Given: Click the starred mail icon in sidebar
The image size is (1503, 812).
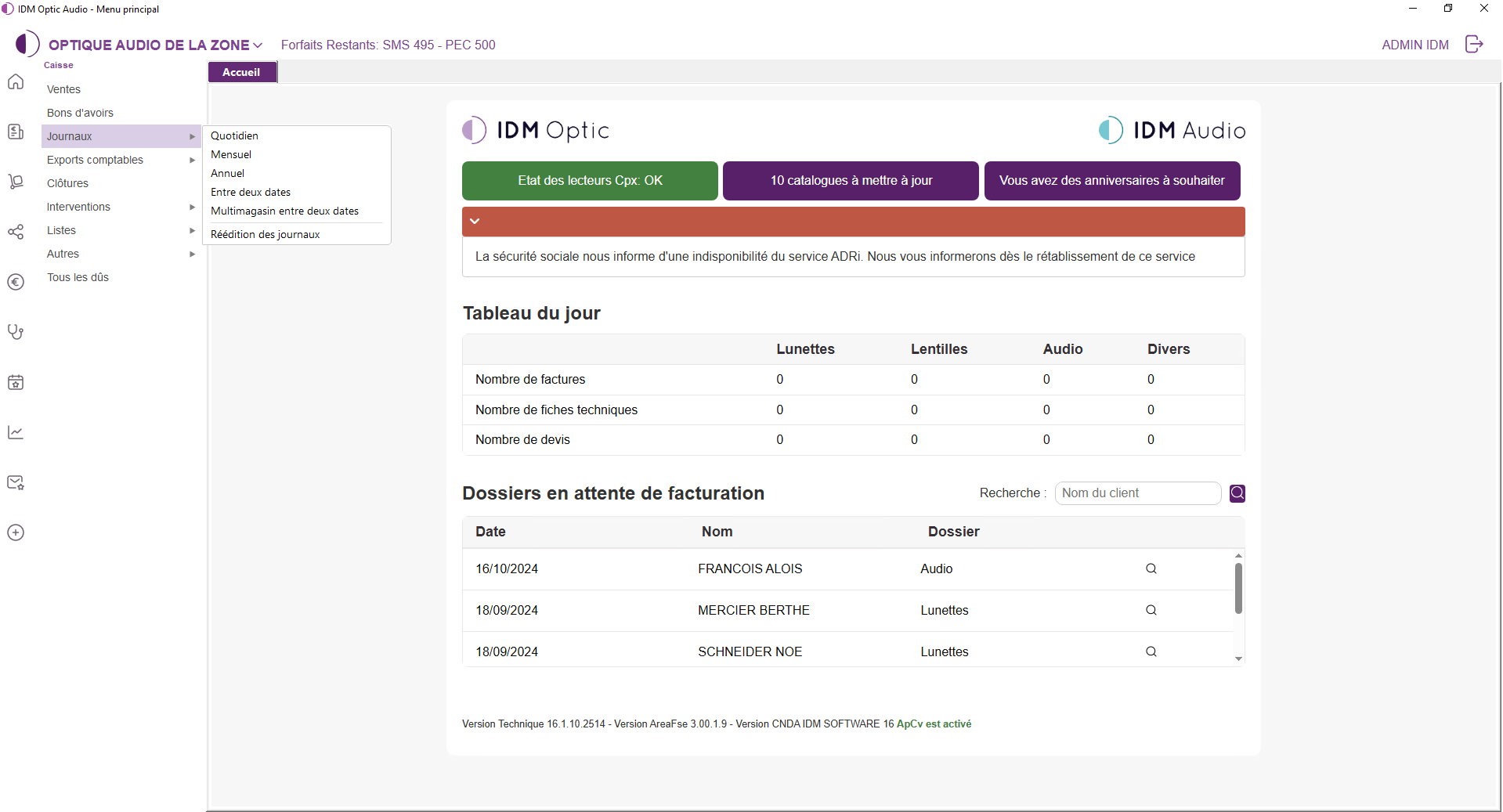Looking at the screenshot, I should (16, 482).
